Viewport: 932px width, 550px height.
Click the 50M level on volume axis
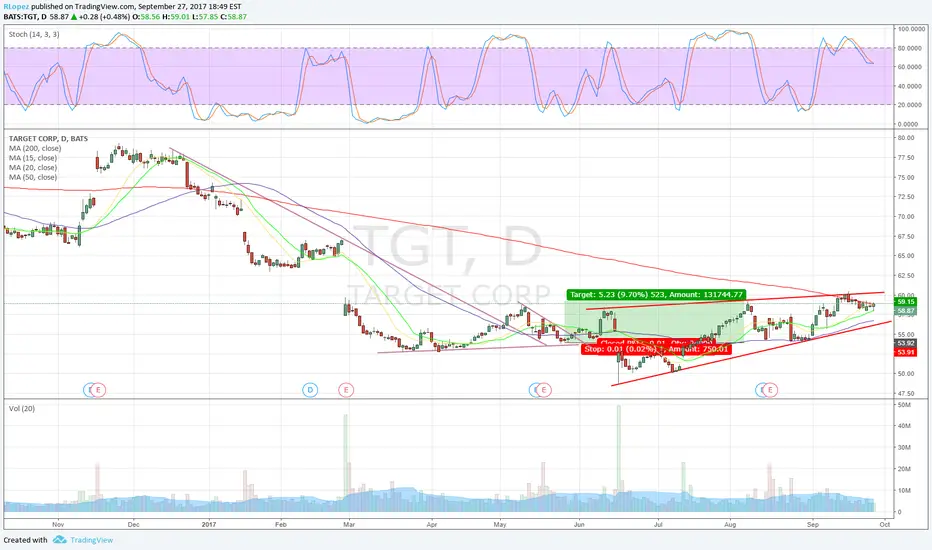904,405
